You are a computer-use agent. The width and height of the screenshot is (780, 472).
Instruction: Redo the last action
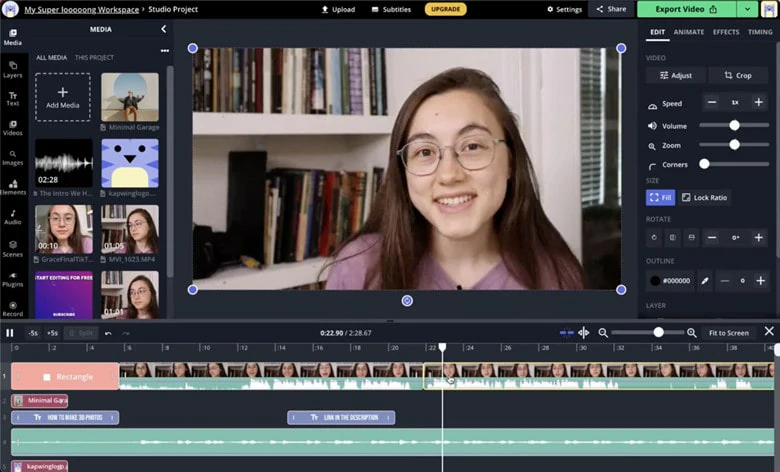126,333
